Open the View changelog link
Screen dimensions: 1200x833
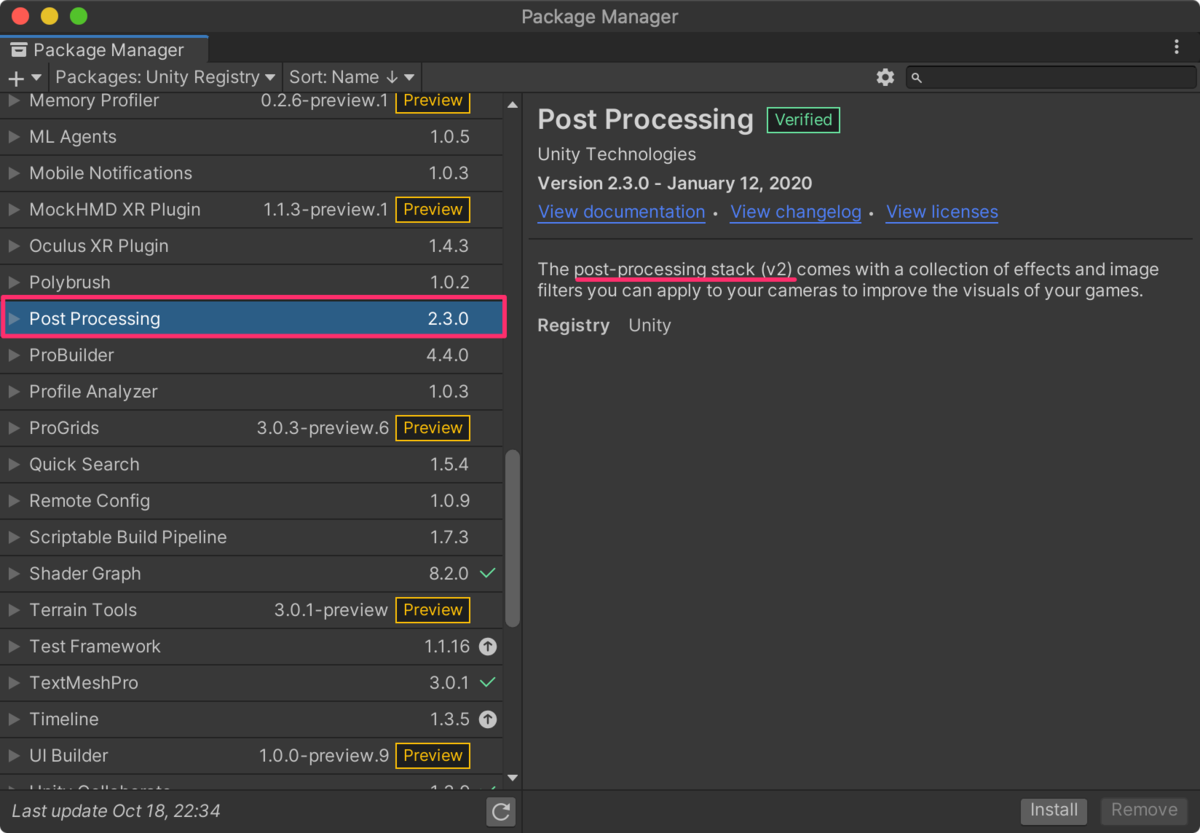click(x=796, y=212)
